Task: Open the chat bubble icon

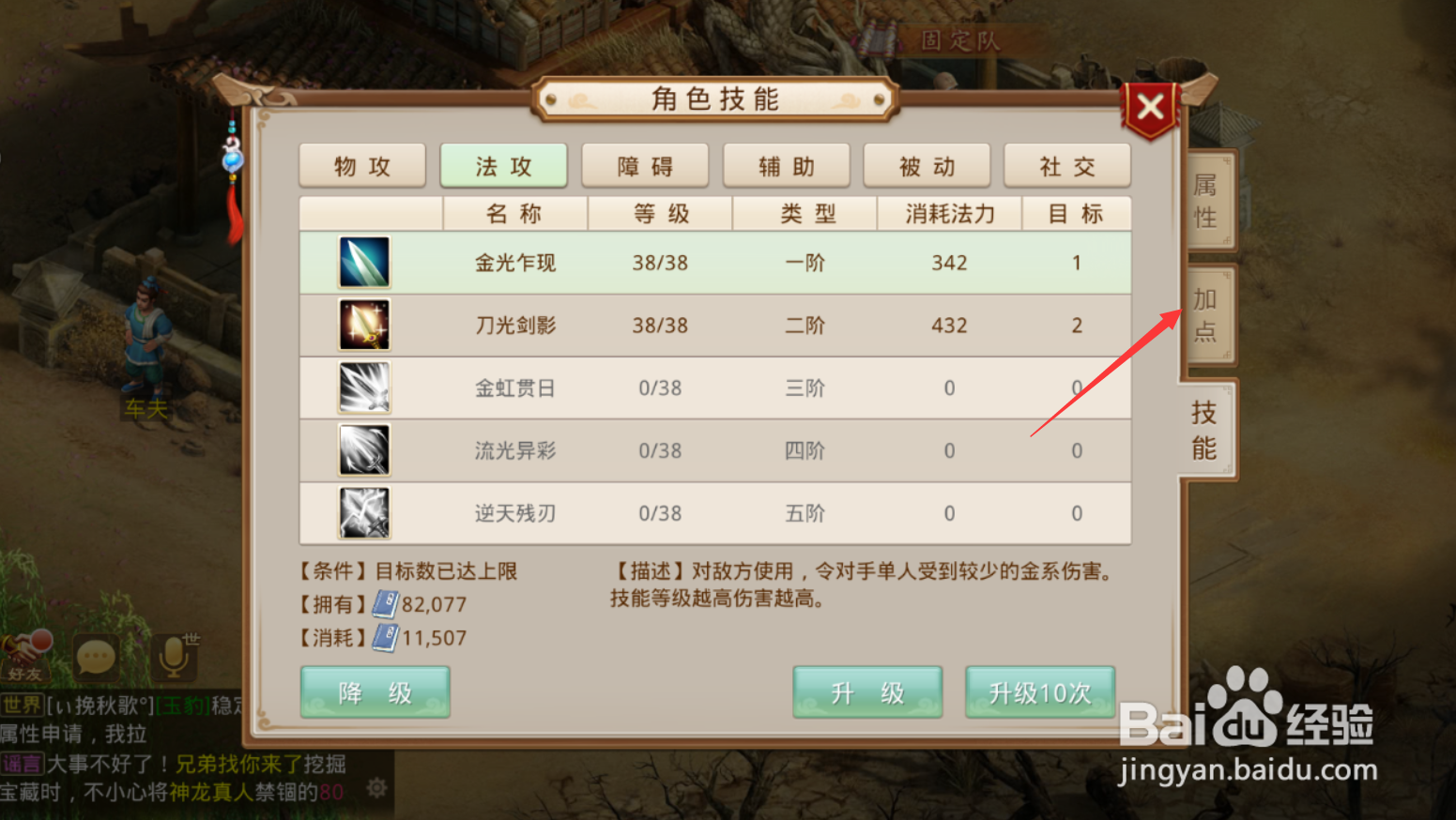Action: (x=96, y=657)
